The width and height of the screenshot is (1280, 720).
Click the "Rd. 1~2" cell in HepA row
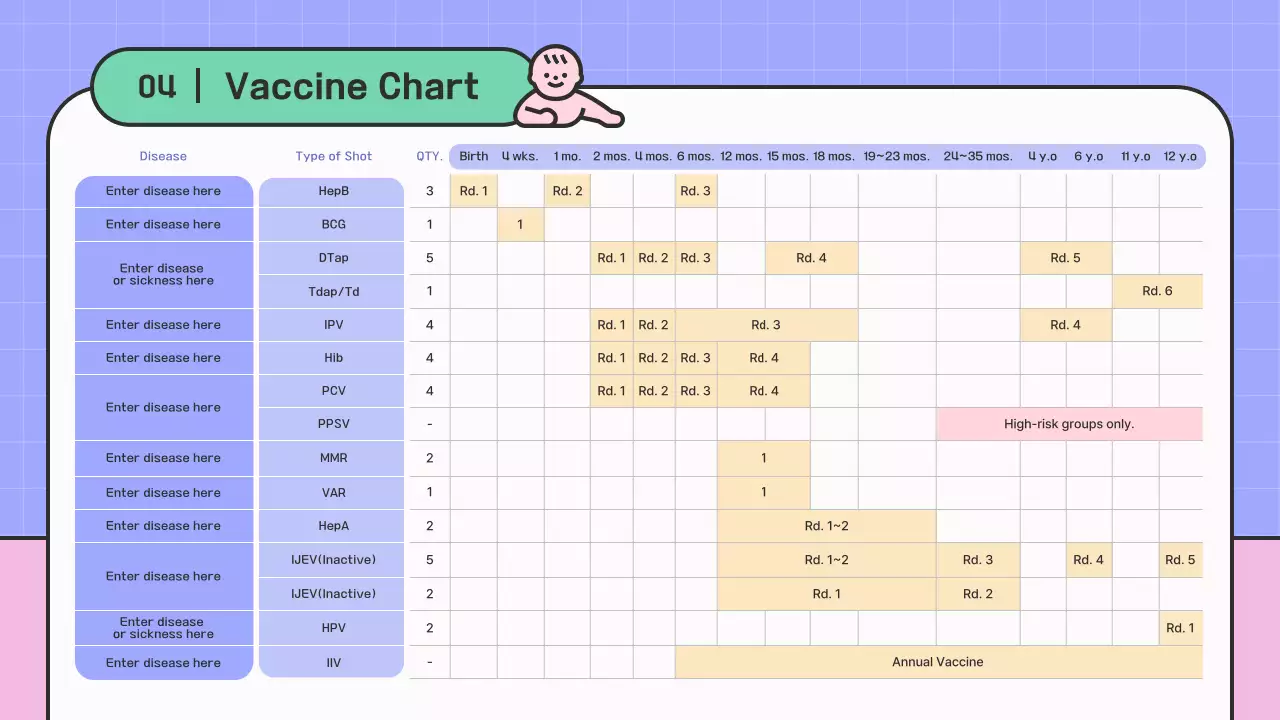click(826, 526)
